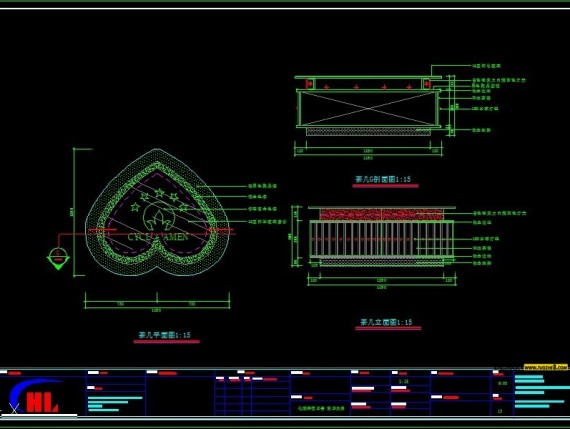This screenshot has height=429, width=570.
Task: Select the 茶几立面图1:15 elevation title
Action: (x=386, y=322)
